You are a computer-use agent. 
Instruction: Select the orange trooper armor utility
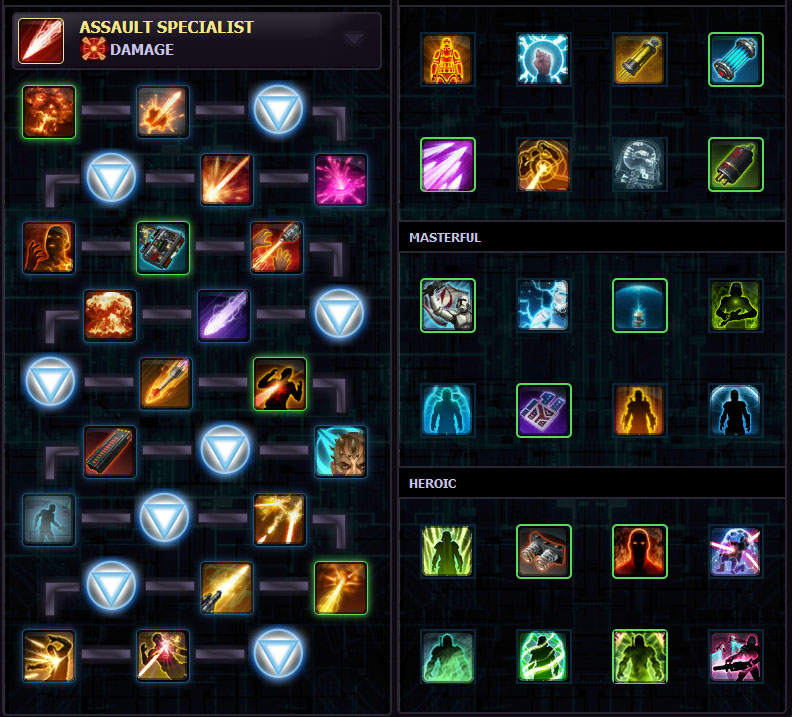(448, 60)
